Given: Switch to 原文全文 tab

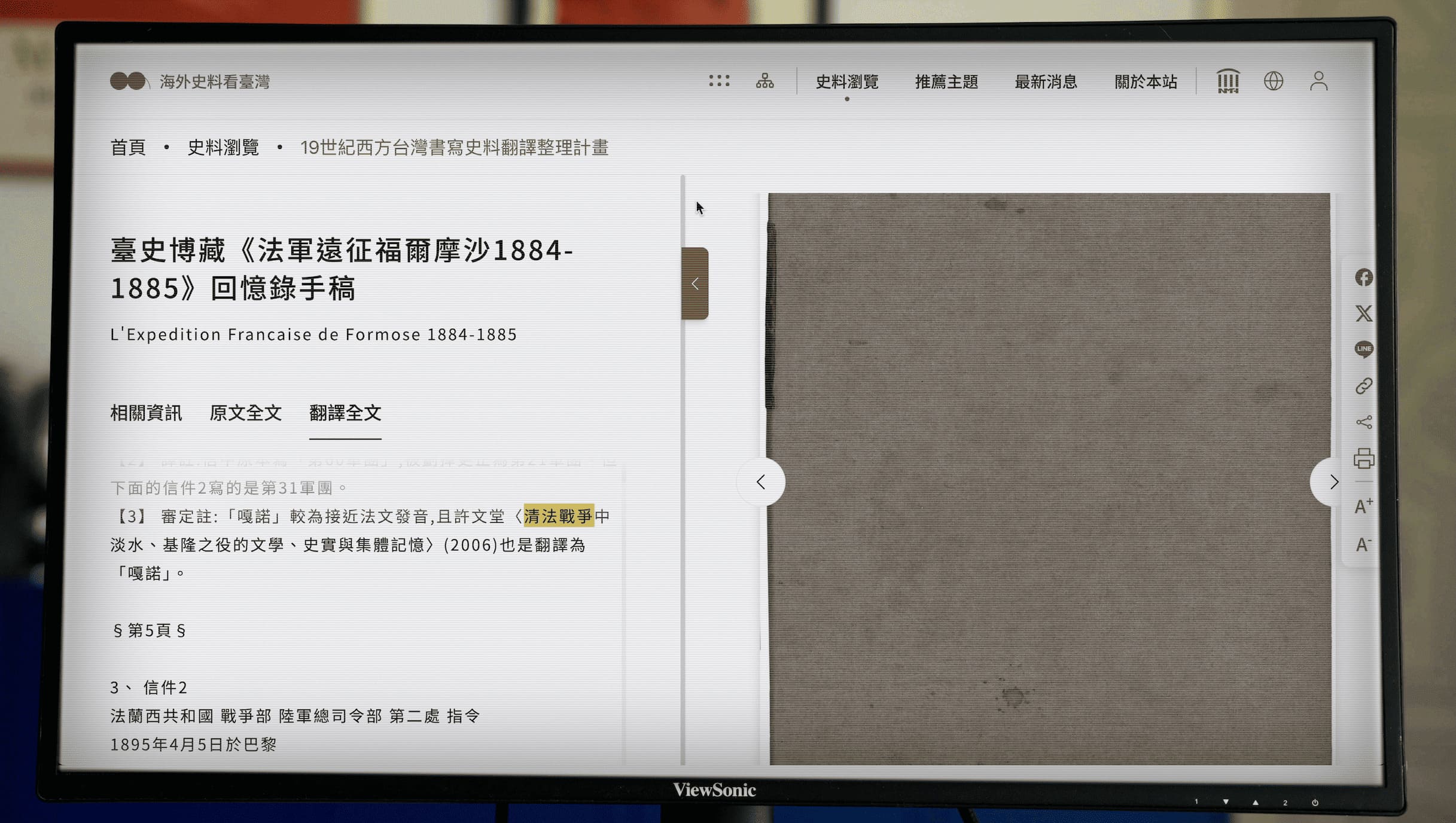Looking at the screenshot, I should coord(245,413).
